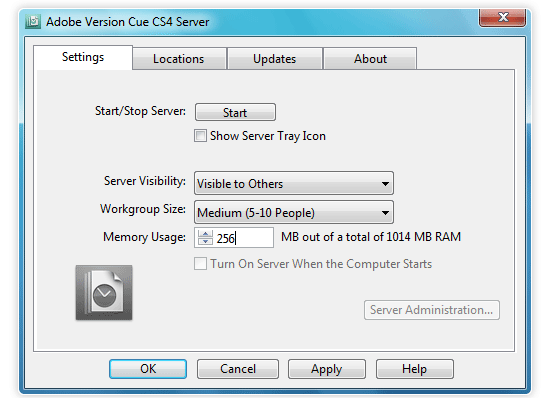Close the Adobe Version Cue CS4 Server dialog
Screen dimensions: 550x398
click(x=502, y=17)
